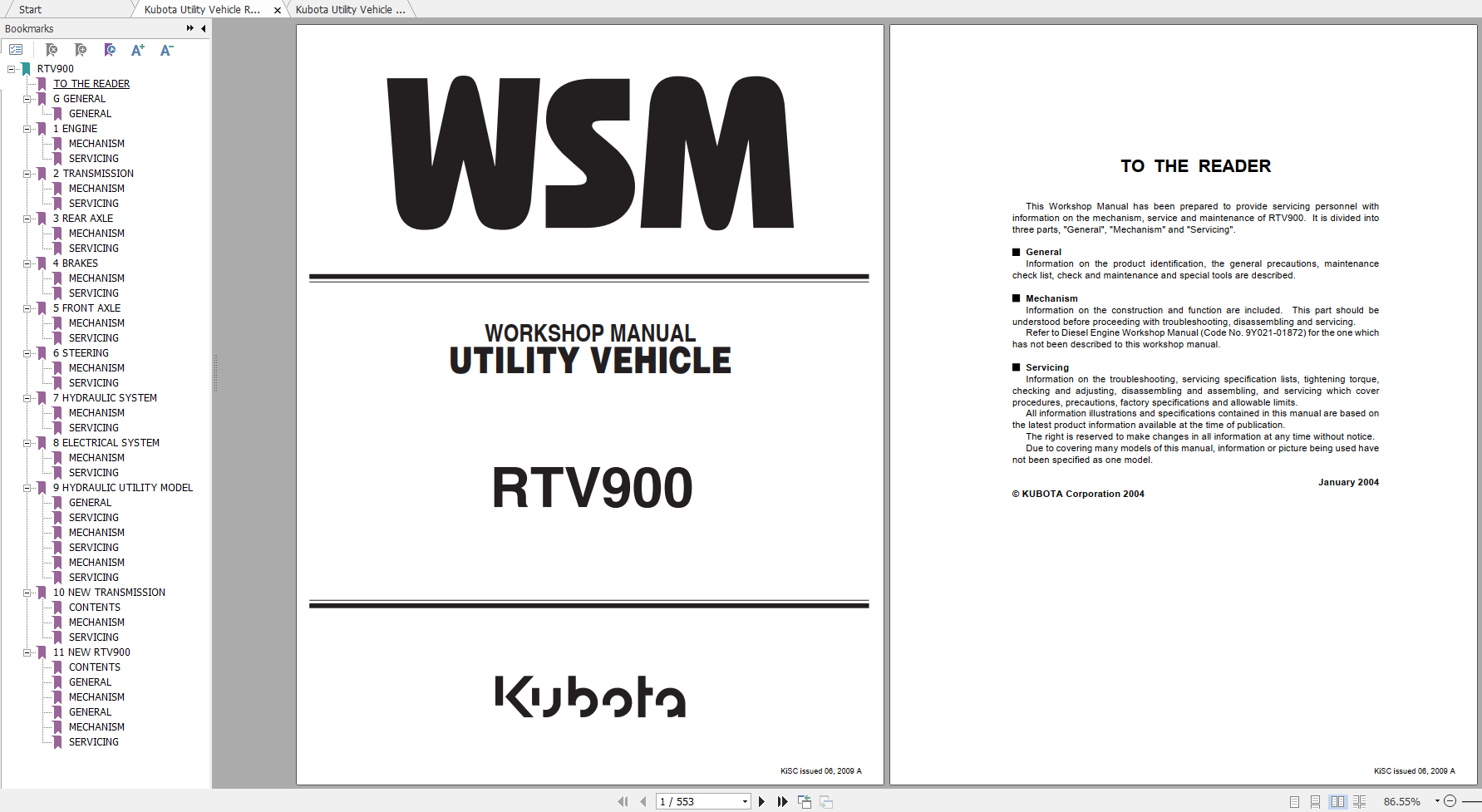The width and height of the screenshot is (1482, 812).
Task: Switch to continuous page layout
Action: (1315, 801)
